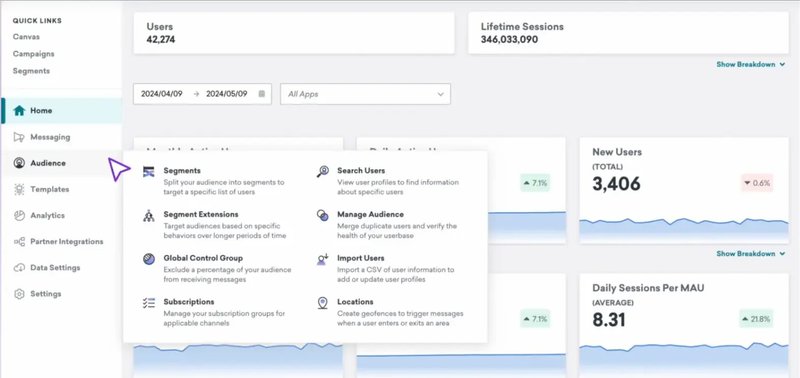Viewport: 800px width, 378px height.
Task: Click the Partner Integrations icon
Action: (x=19, y=242)
